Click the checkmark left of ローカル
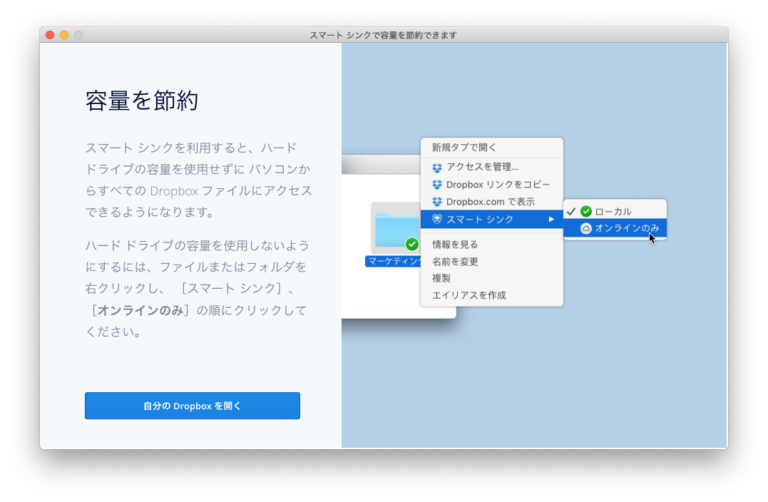This screenshot has width=768, height=502. point(571,211)
